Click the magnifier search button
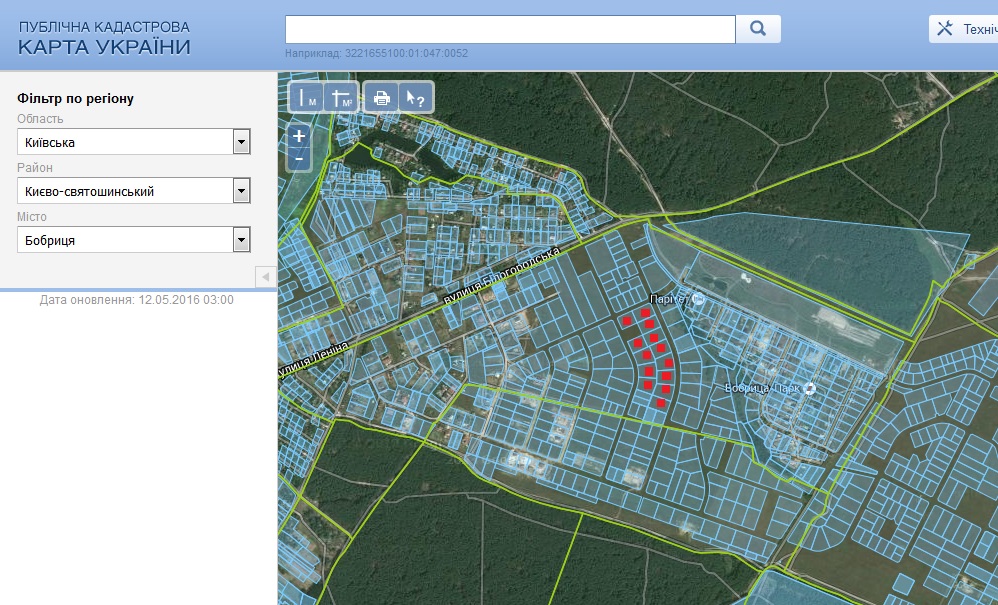Screen dimensions: 998x605 click(x=758, y=29)
